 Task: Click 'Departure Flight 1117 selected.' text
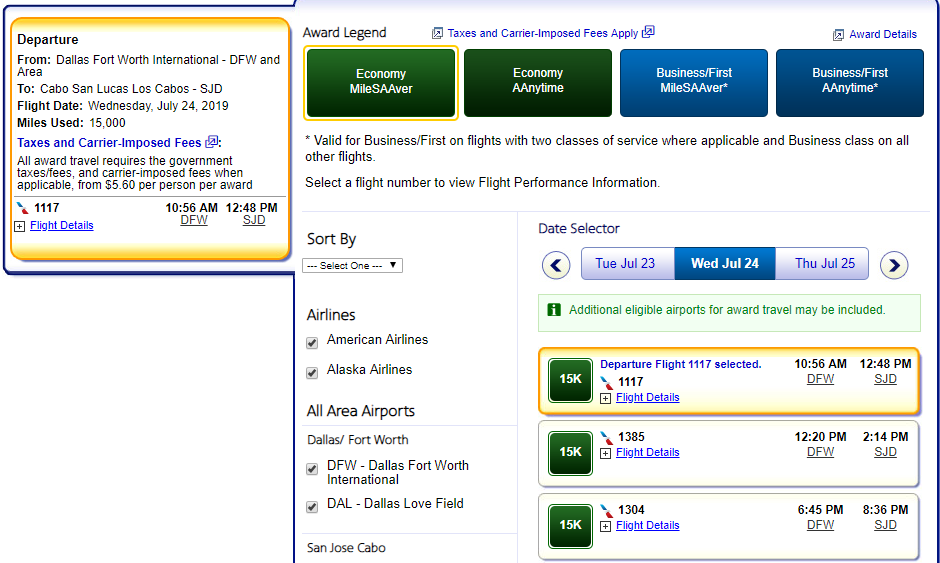coord(680,365)
